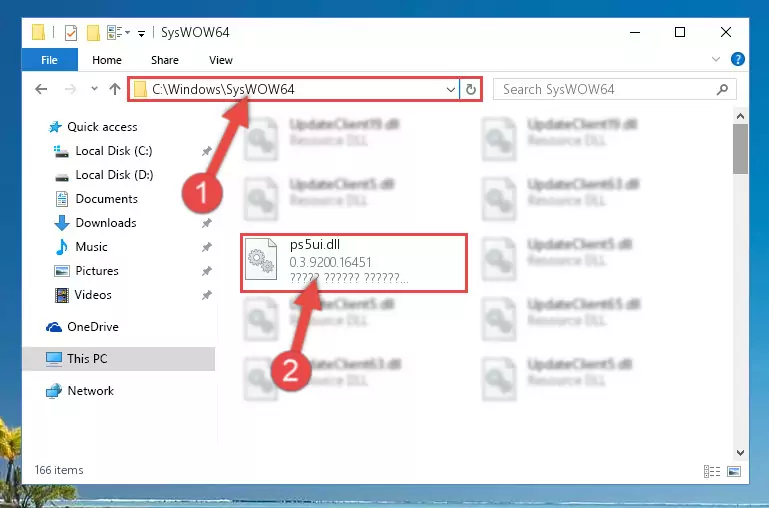Screen dimensions: 769x508
Task: Click the pin icon beside Downloads
Action: point(206,223)
